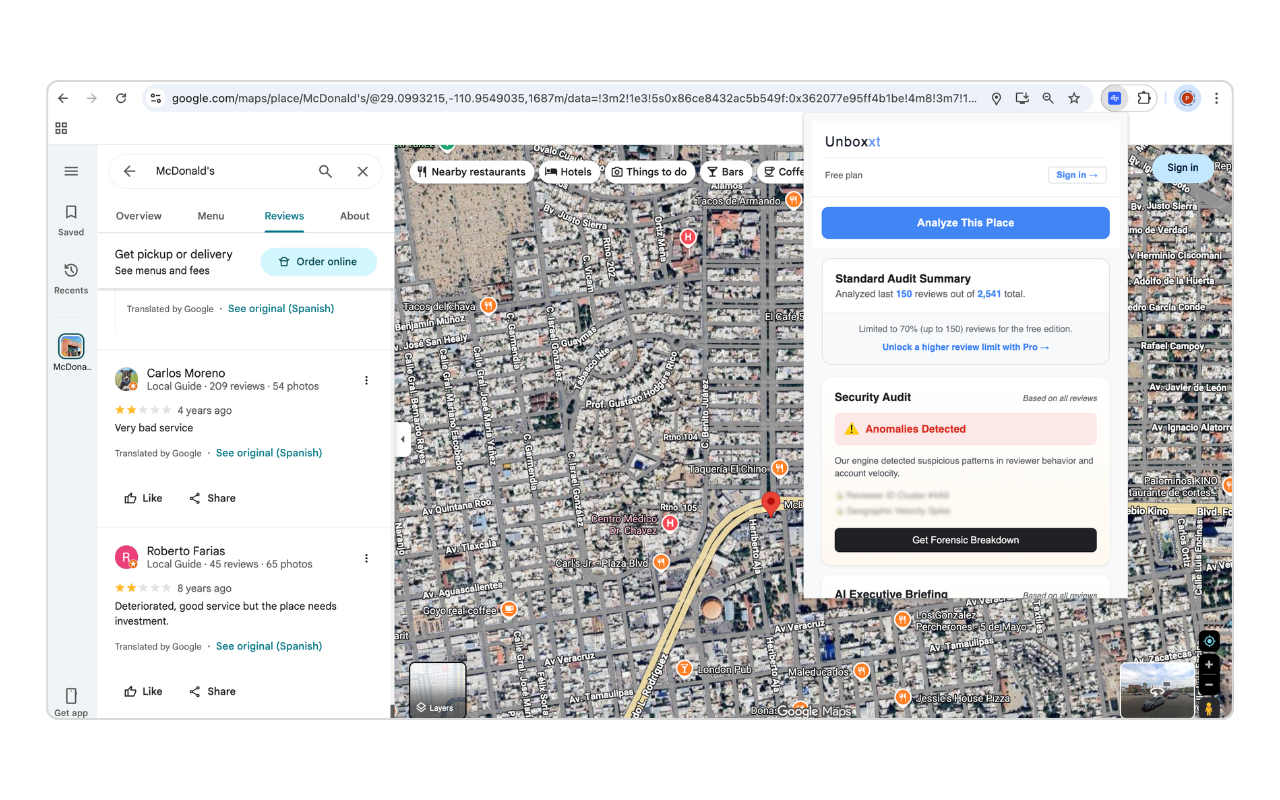Click Get Forensic Breakdown button
Viewport: 1280px width, 800px height.
pyautogui.click(x=965, y=540)
